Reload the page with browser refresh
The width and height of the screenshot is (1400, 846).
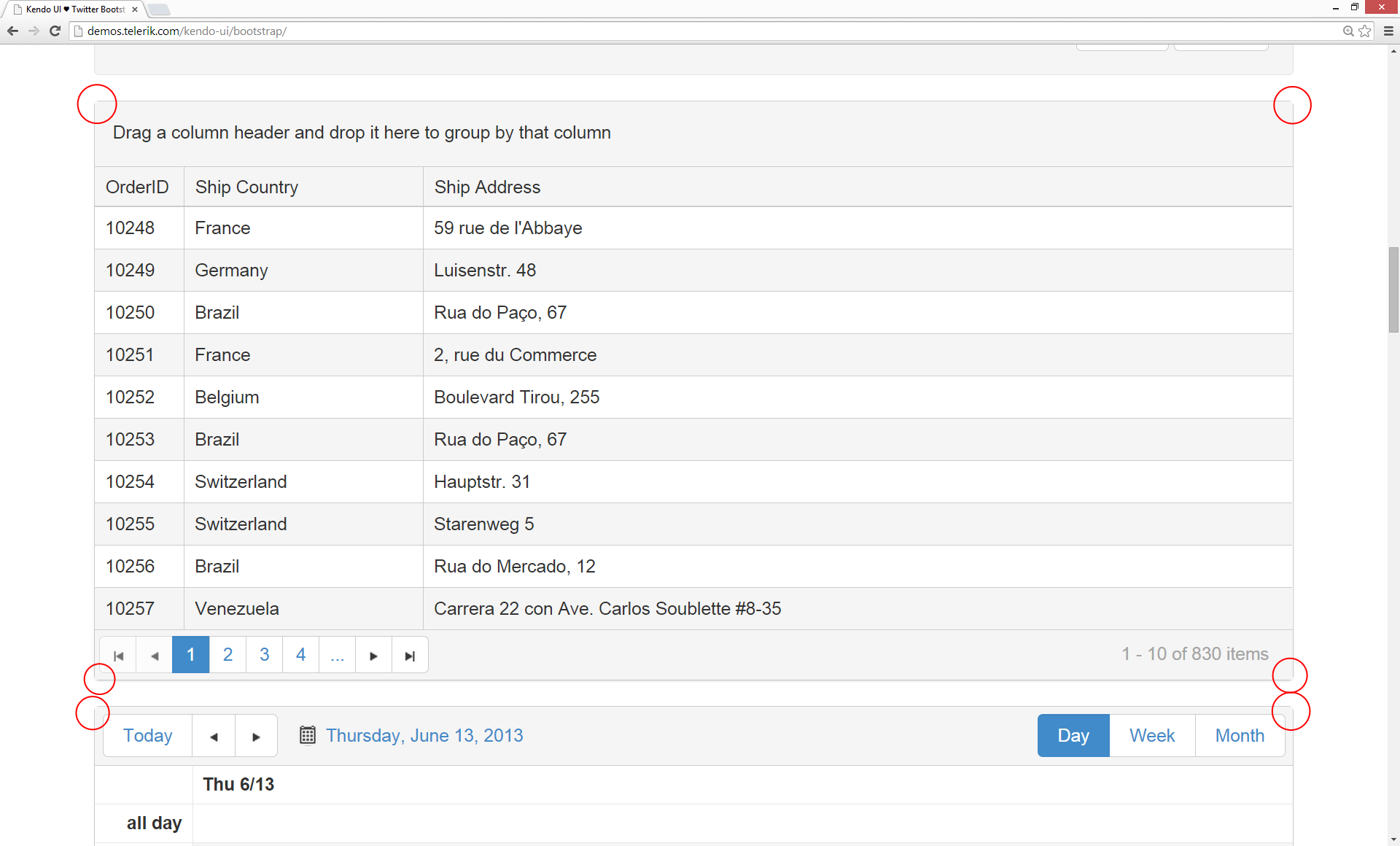(55, 31)
